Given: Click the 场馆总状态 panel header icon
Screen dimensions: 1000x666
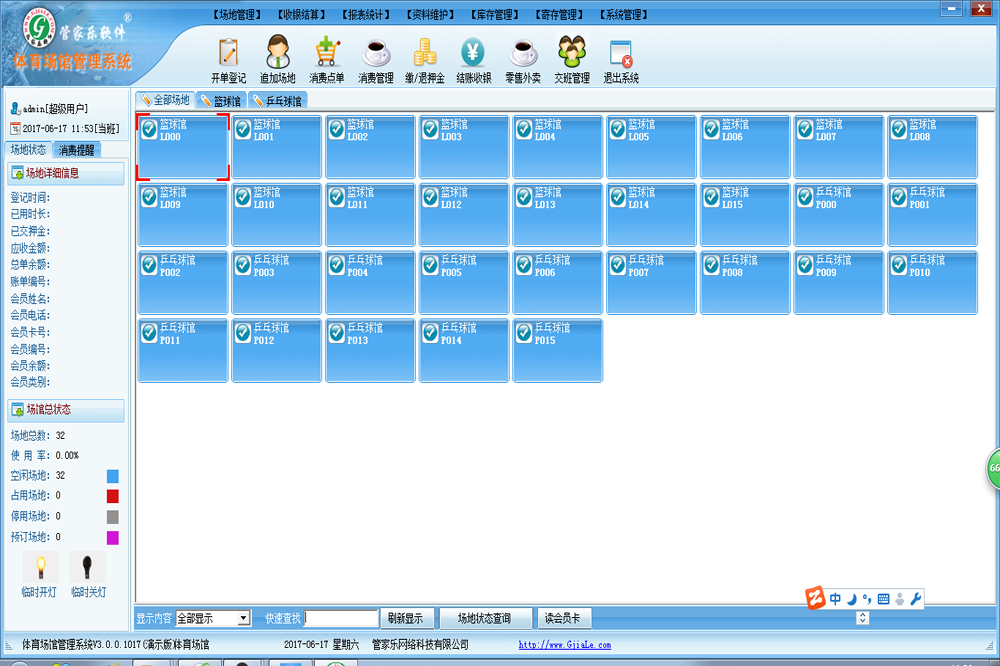Looking at the screenshot, I should [x=18, y=410].
